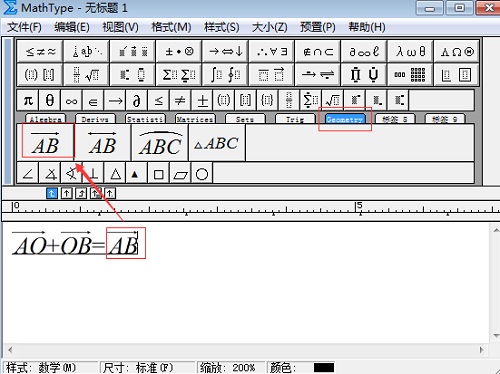Insert the right arrow from small bar

coord(115,100)
